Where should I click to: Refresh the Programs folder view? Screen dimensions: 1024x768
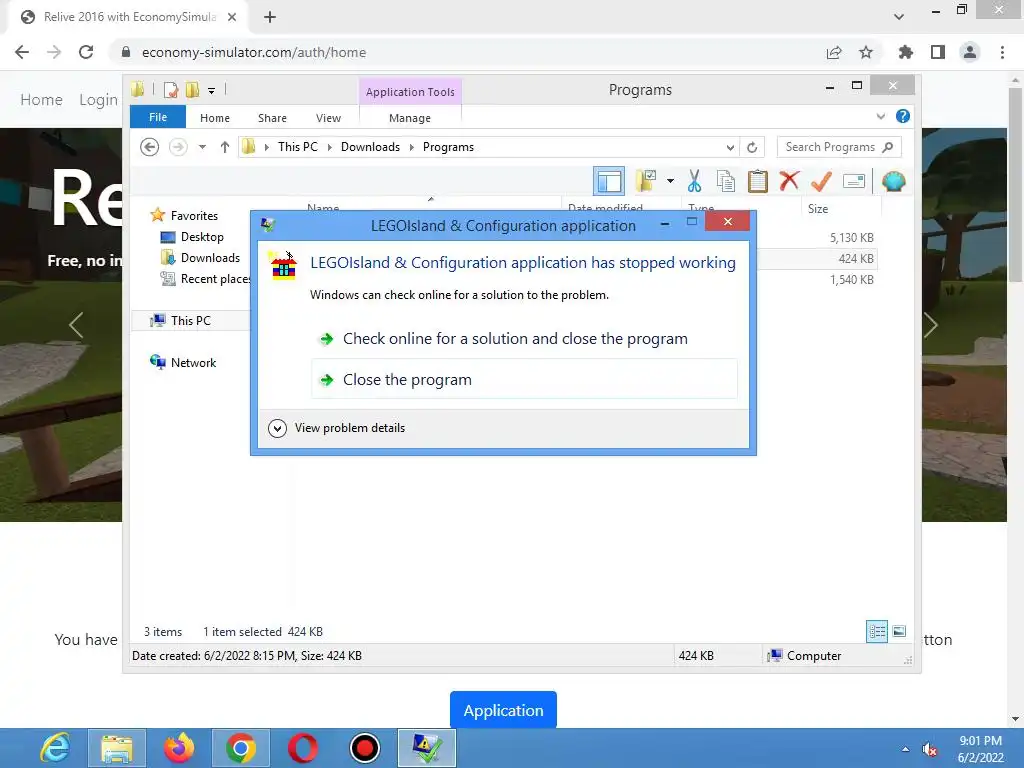752,148
